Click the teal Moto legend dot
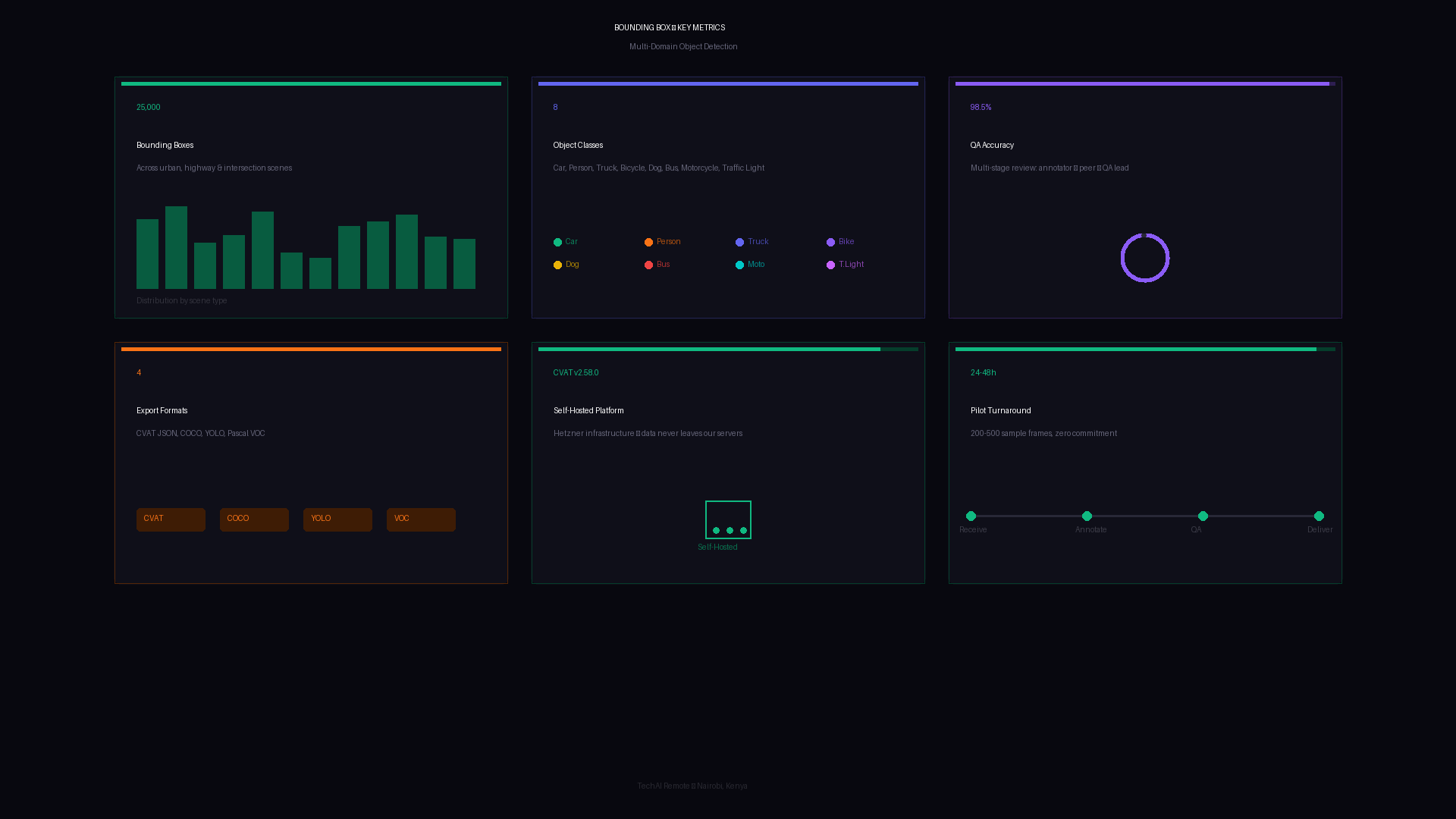The width and height of the screenshot is (1456, 819). click(x=739, y=265)
